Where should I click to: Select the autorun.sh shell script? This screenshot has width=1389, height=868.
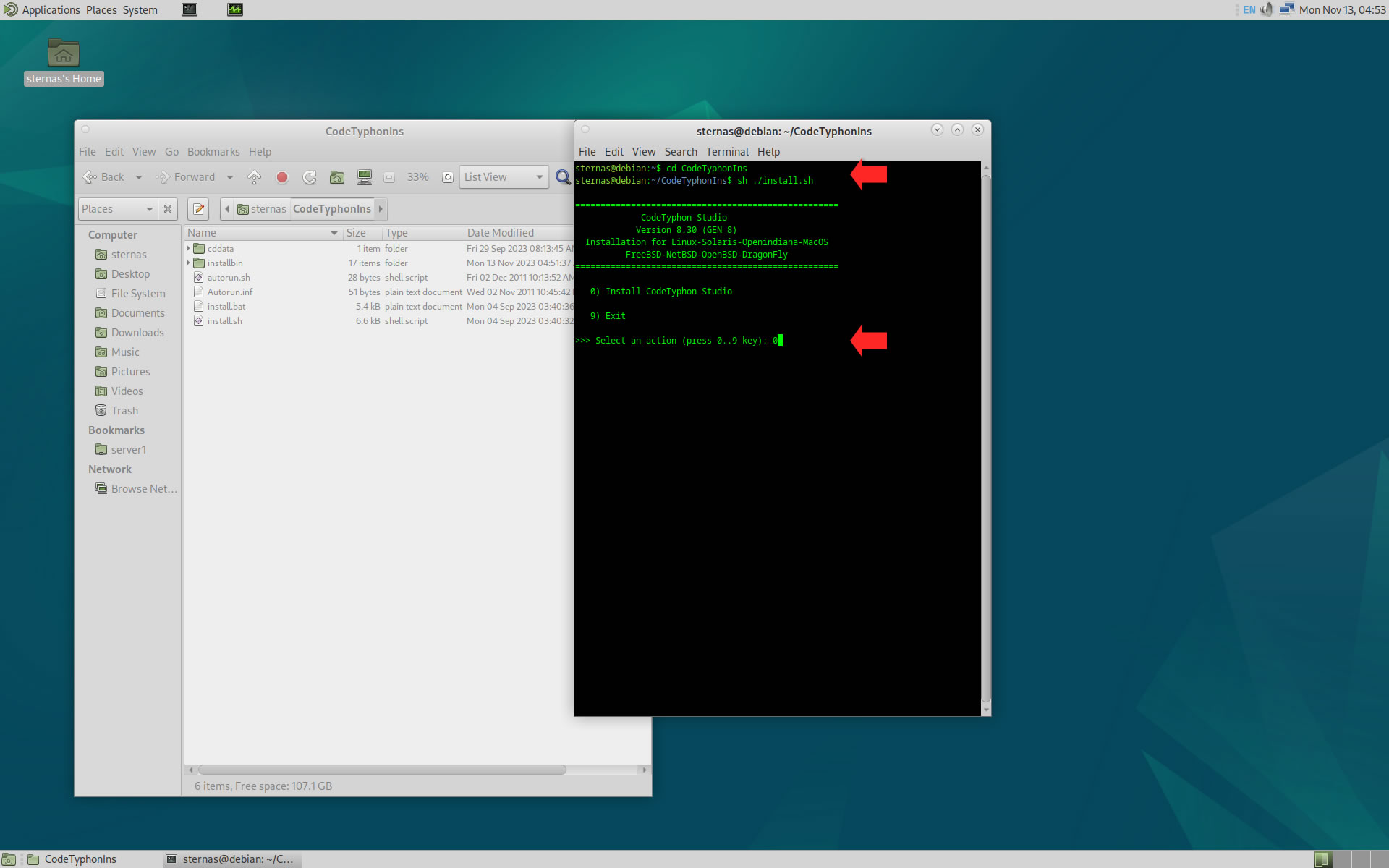229,278
